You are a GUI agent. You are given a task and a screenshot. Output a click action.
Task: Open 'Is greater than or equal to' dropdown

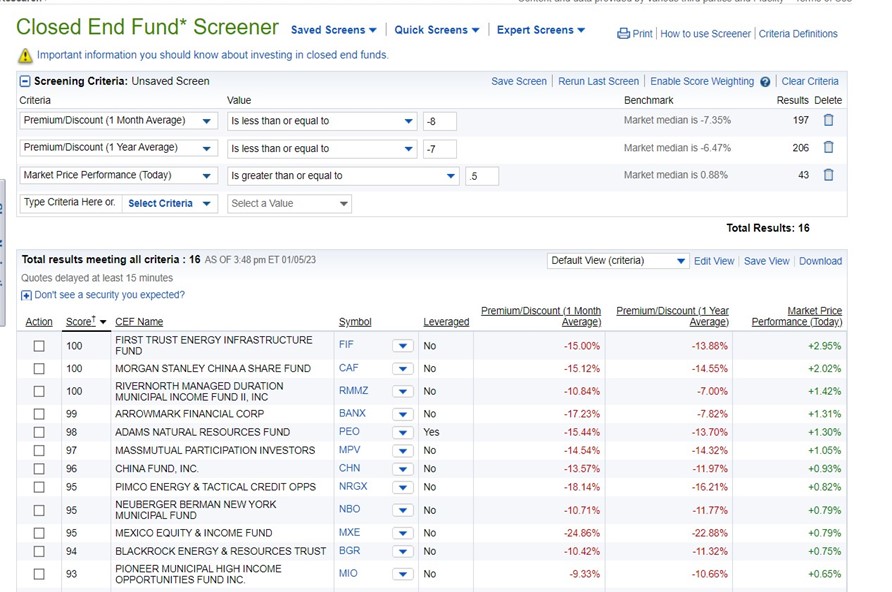tap(344, 176)
